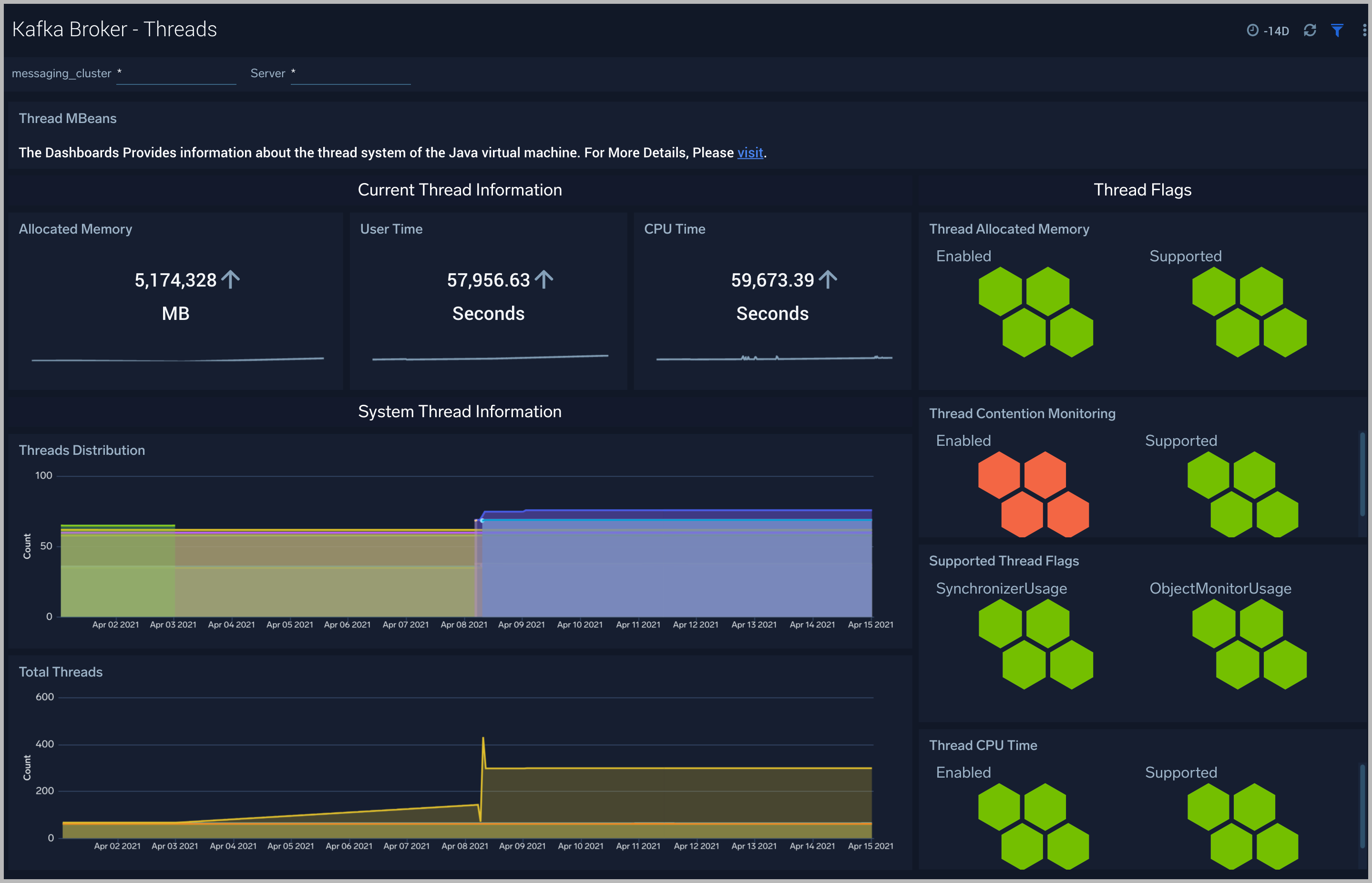1372x883 pixels.
Task: Click the Supported hexagons under Thread Allocated Memory
Action: tap(1250, 312)
